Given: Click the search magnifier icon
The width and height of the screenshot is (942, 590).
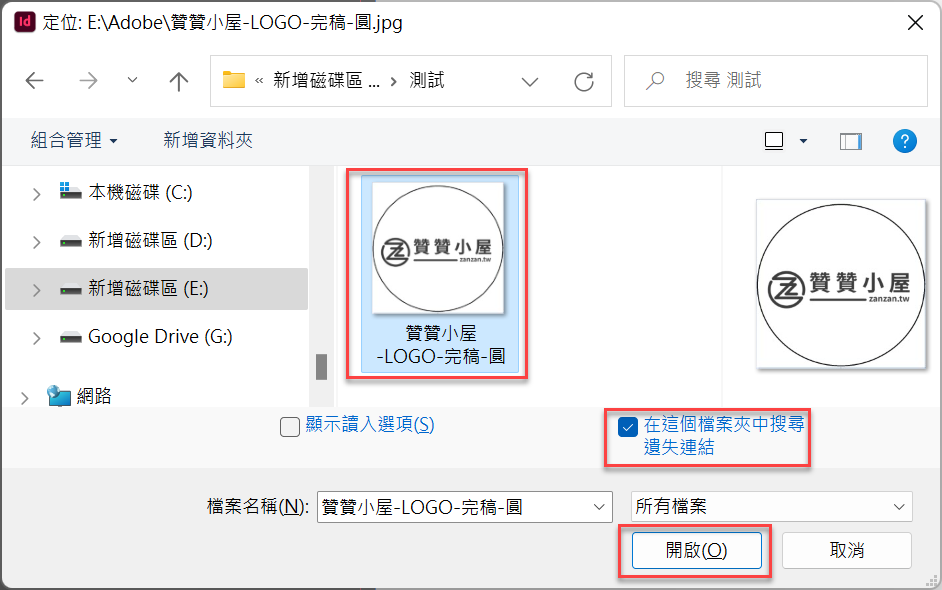Looking at the screenshot, I should (x=655, y=81).
